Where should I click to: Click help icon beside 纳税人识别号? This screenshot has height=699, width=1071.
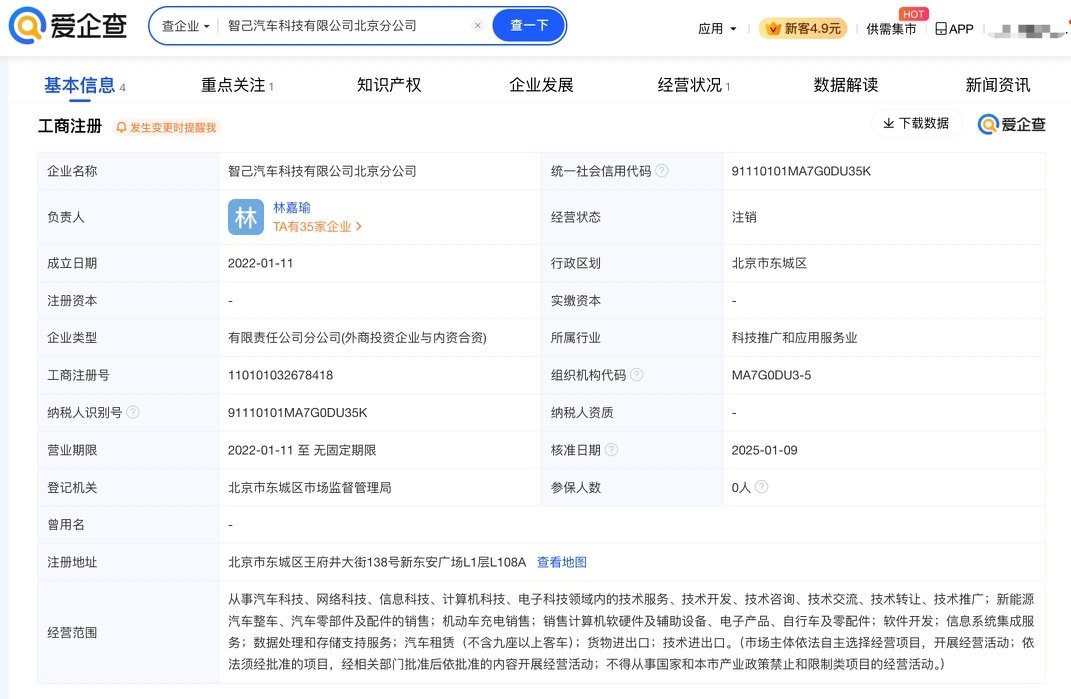[x=133, y=412]
